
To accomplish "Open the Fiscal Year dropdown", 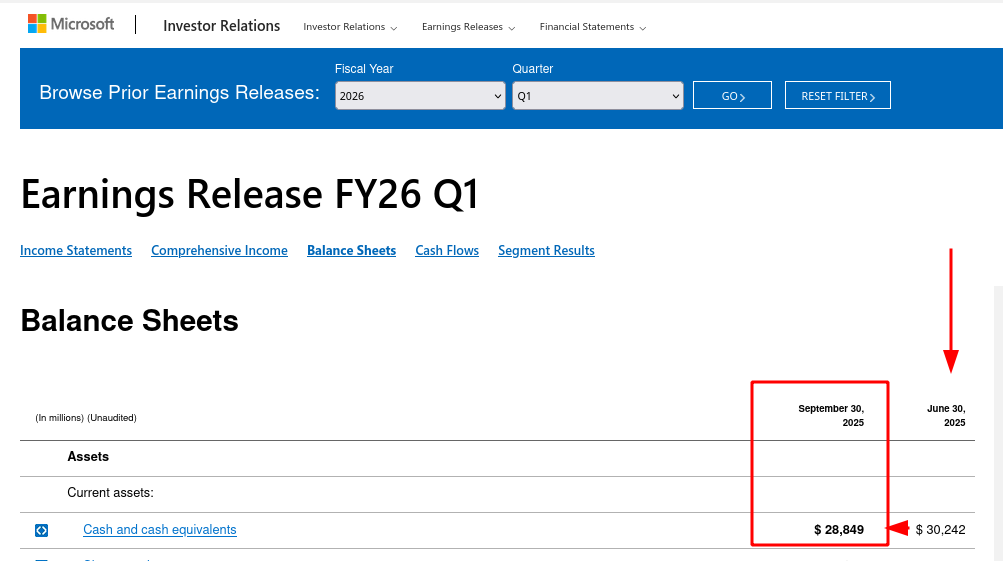I will [420, 96].
